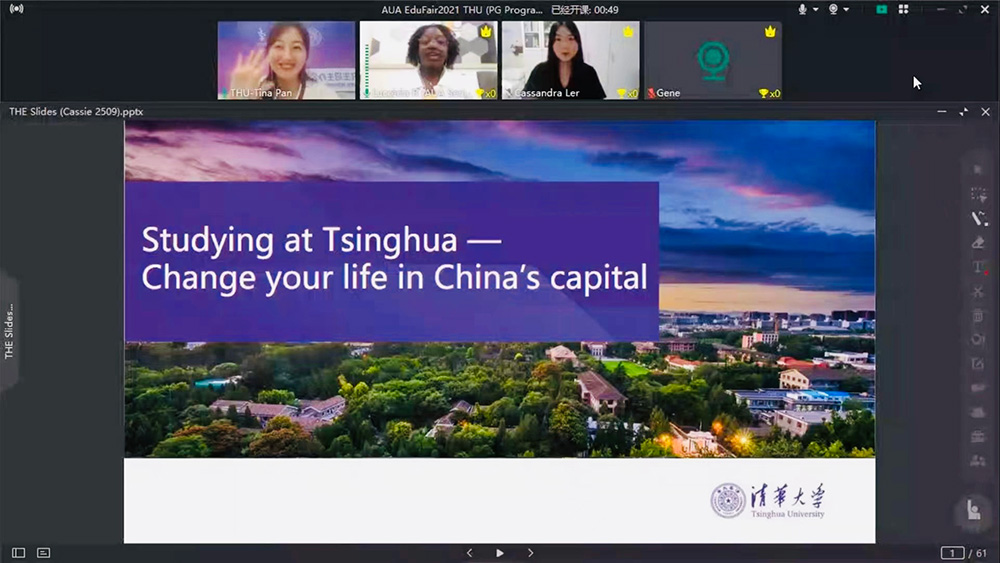Screen dimensions: 1000x563
Task: Click the webcam icon in title bar
Action: [x=833, y=9]
